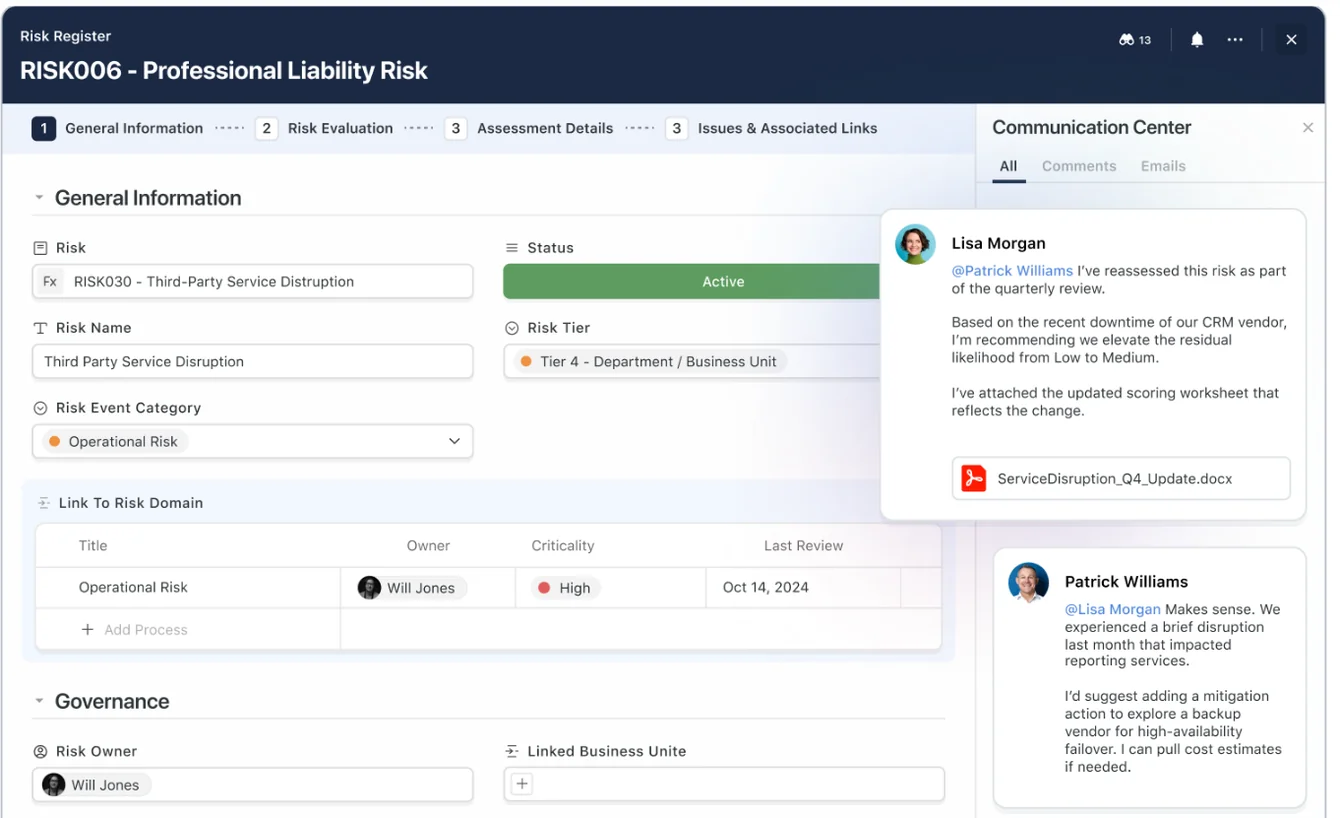This screenshot has width=1340, height=818.
Task: Open the more options ellipsis menu
Action: pos(1235,40)
